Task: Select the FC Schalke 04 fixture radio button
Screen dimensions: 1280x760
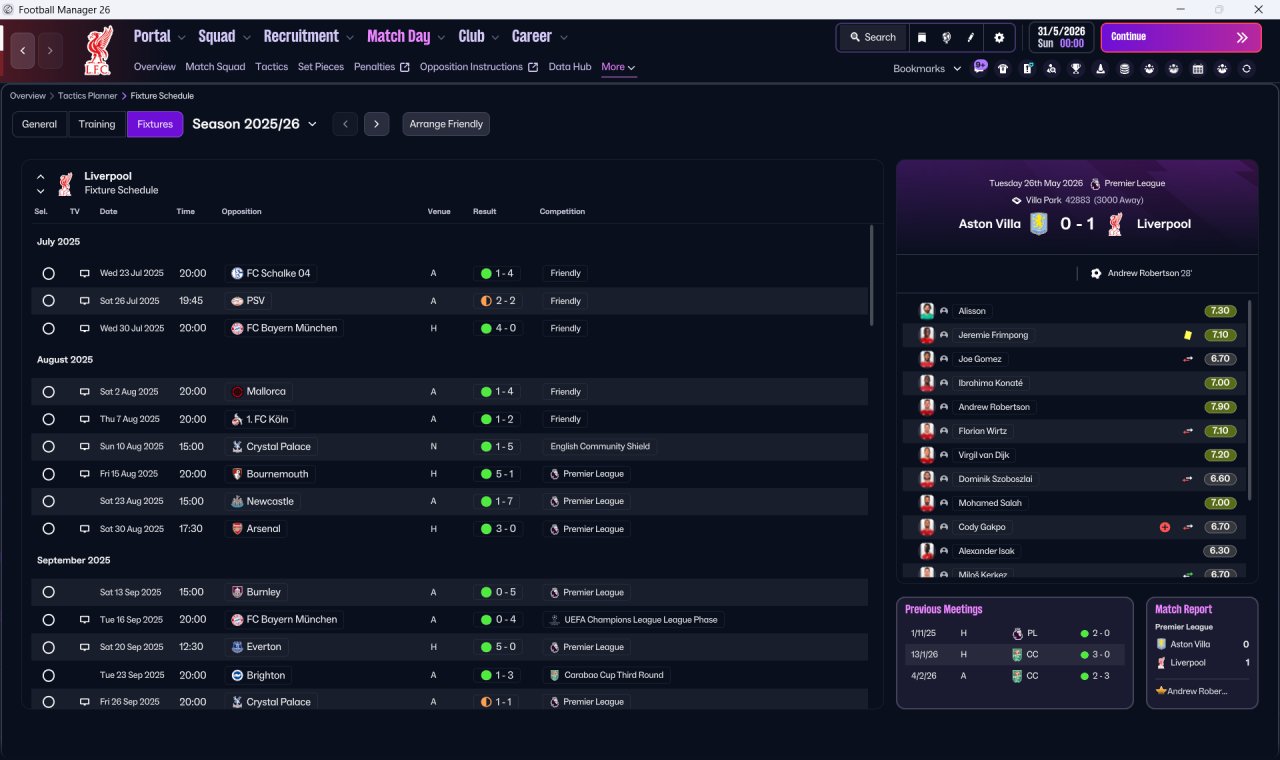Action: pyautogui.click(x=48, y=273)
